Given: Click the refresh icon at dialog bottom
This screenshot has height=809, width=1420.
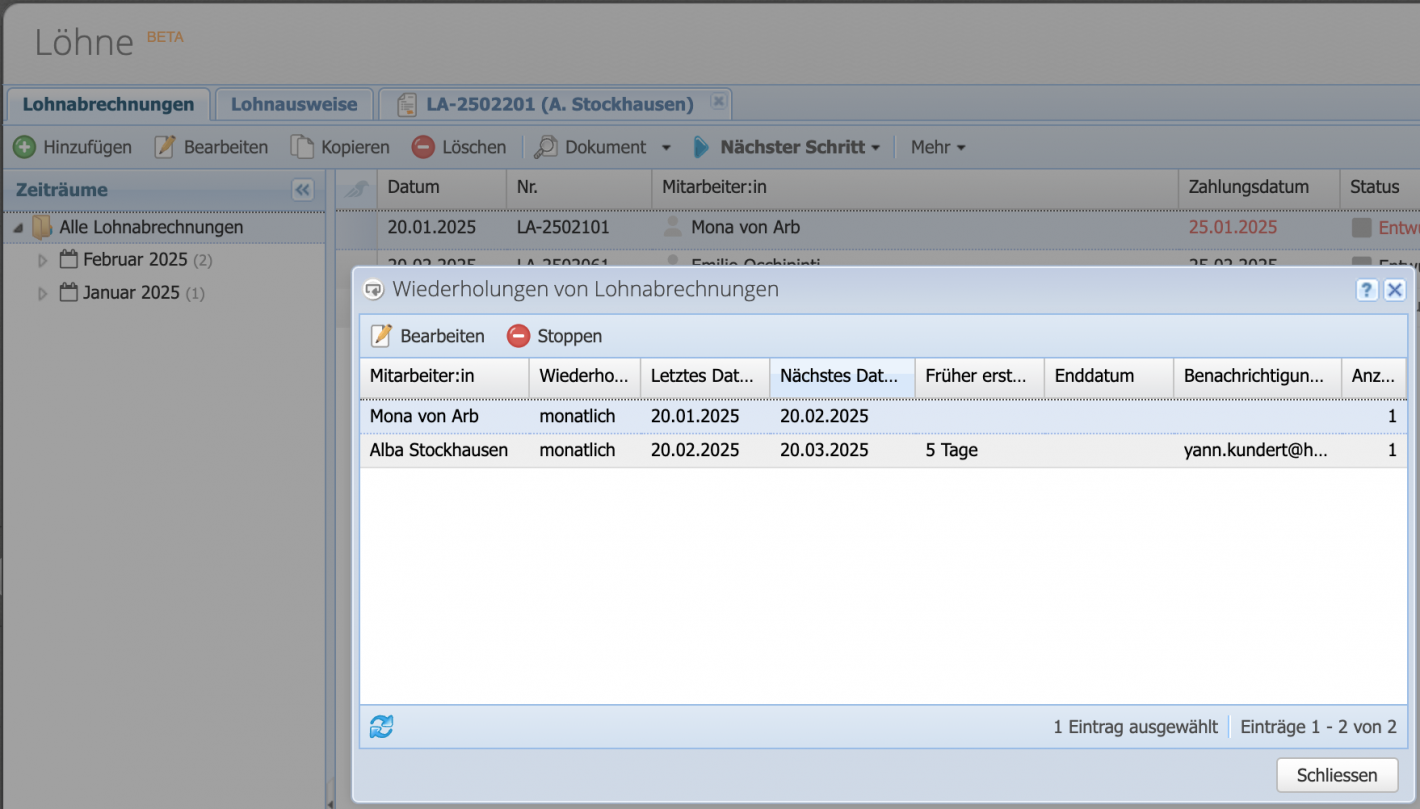Looking at the screenshot, I should [381, 727].
